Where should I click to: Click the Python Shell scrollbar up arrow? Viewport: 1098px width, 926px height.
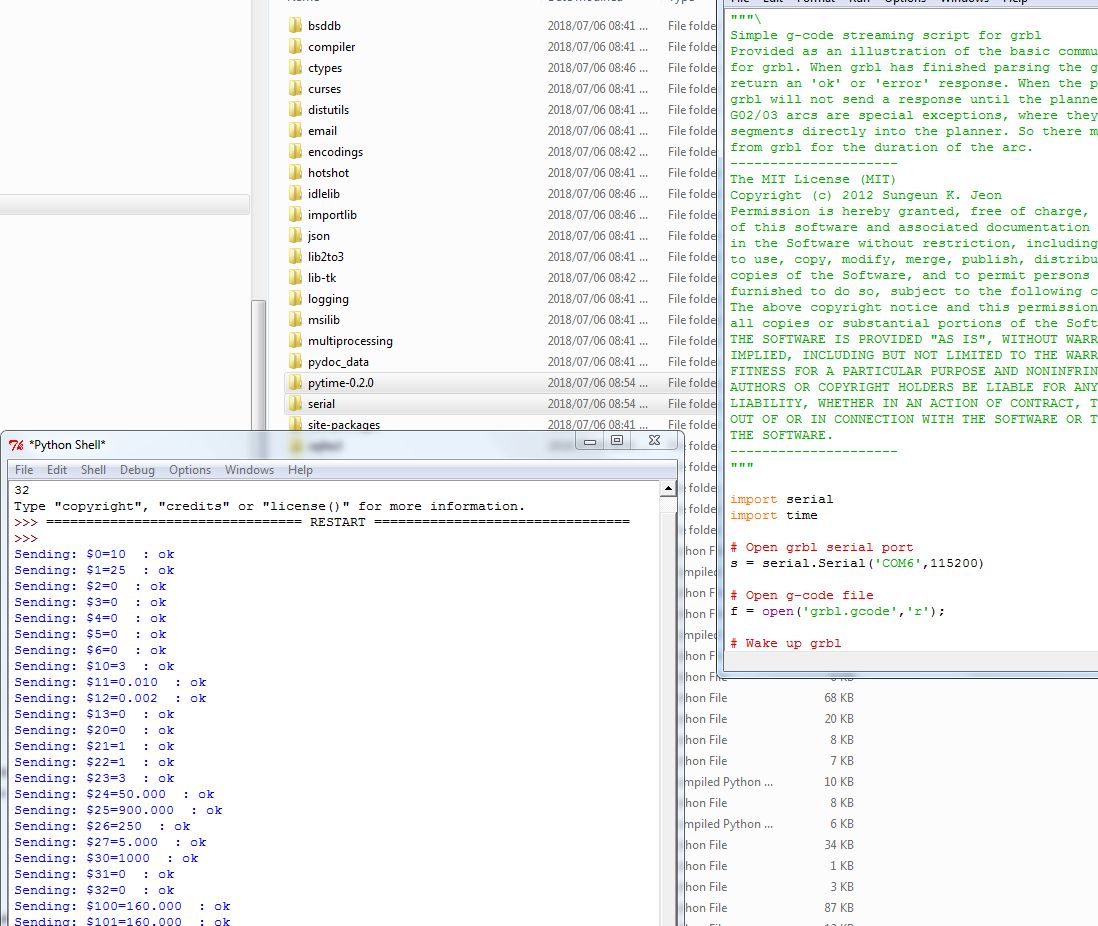click(668, 488)
